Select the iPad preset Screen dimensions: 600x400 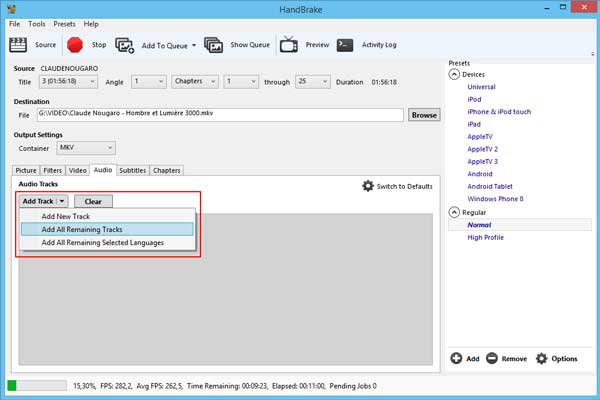pyautogui.click(x=474, y=124)
